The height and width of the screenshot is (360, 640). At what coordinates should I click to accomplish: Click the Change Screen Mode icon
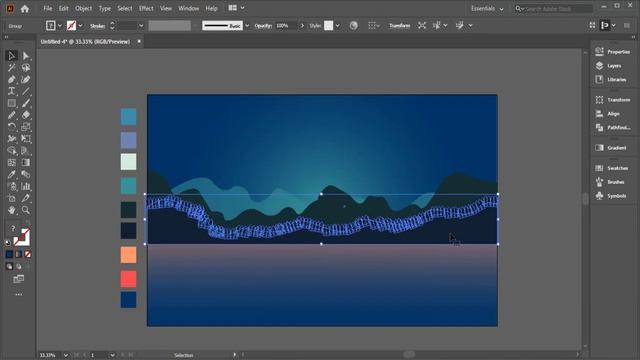pos(18,279)
